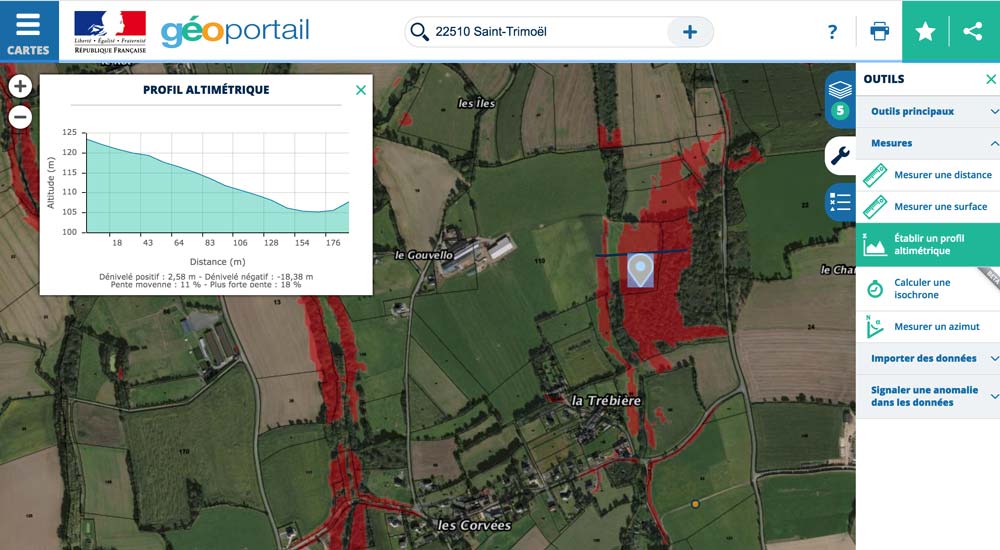Open the layers stack panel icon
Screen dimensions: 1000x550
(x=841, y=100)
